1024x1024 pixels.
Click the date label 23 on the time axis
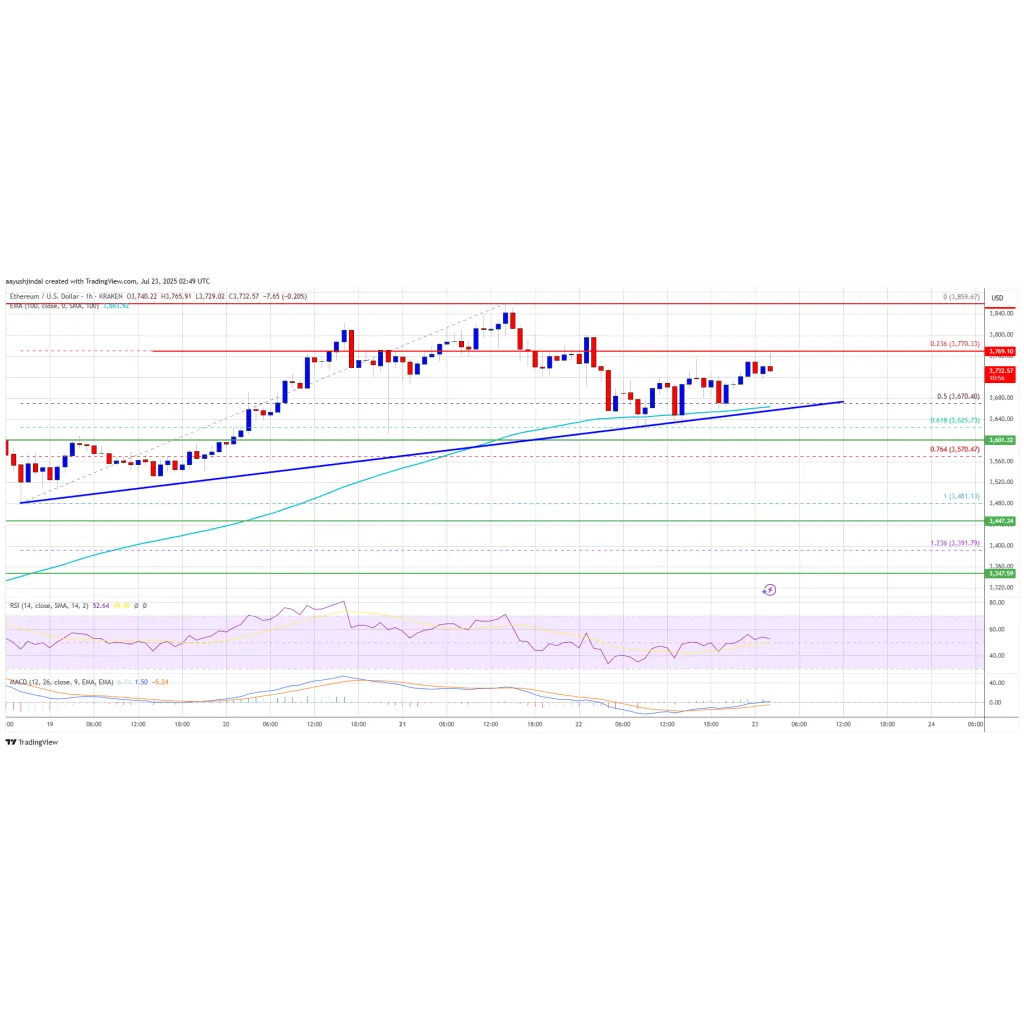[755, 724]
